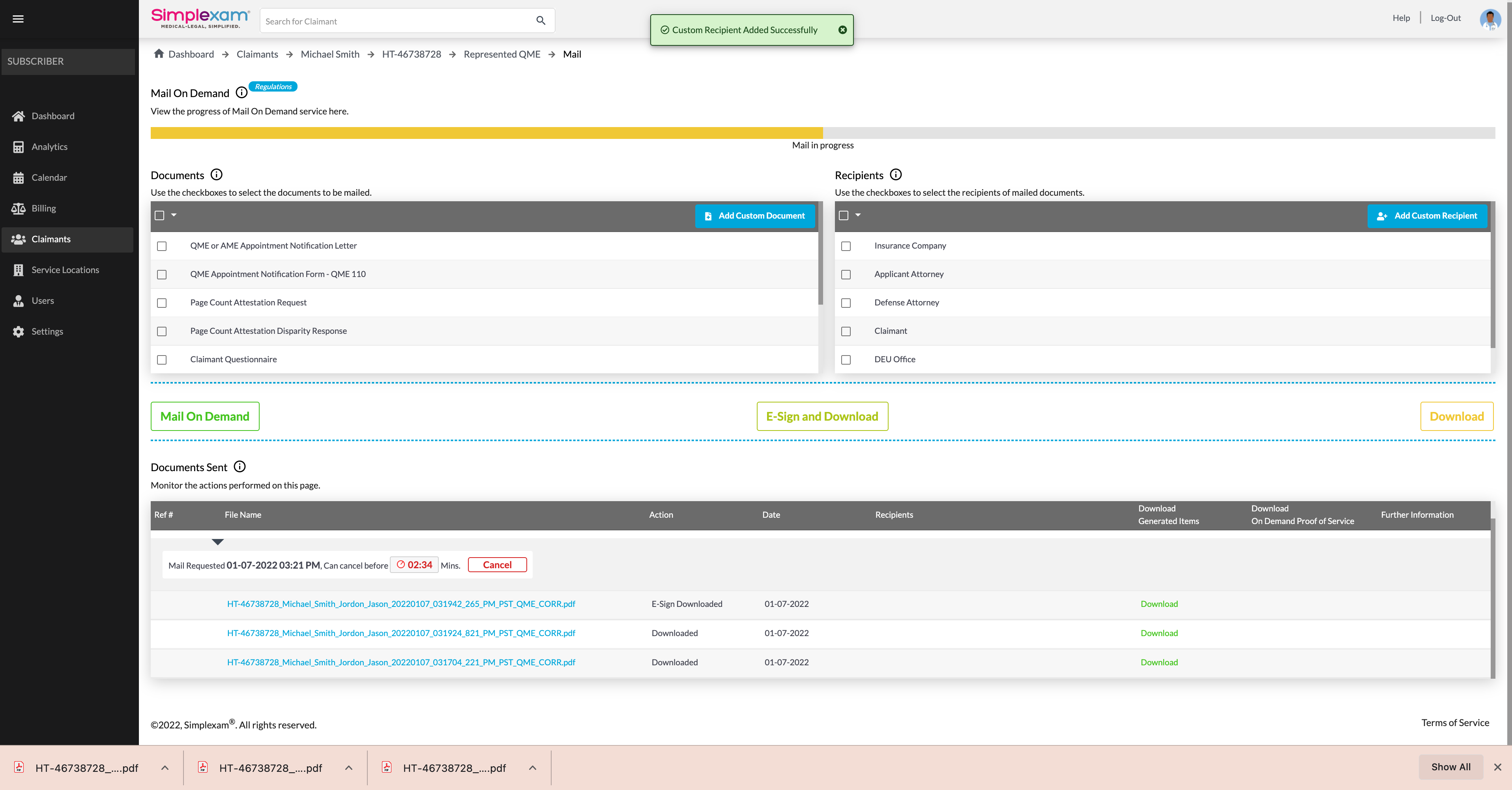Image resolution: width=1512 pixels, height=790 pixels.
Task: Dismiss the success notification close icon
Action: (842, 30)
